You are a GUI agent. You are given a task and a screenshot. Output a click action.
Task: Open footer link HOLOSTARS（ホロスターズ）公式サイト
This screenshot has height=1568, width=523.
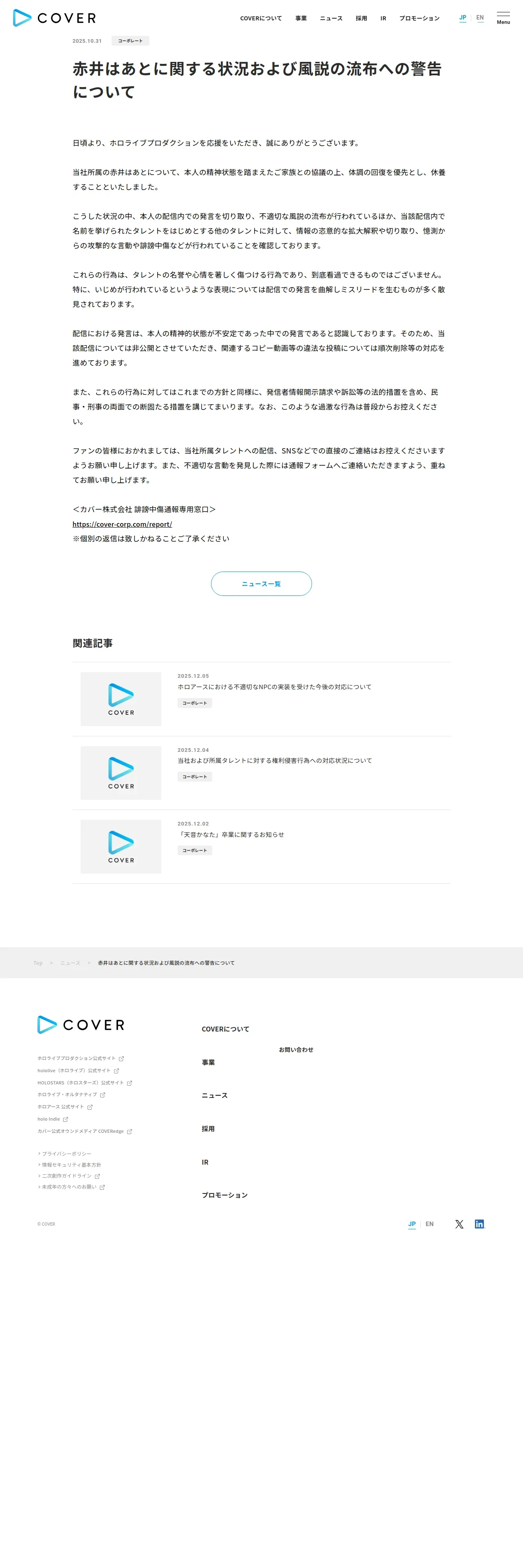pyautogui.click(x=80, y=1083)
